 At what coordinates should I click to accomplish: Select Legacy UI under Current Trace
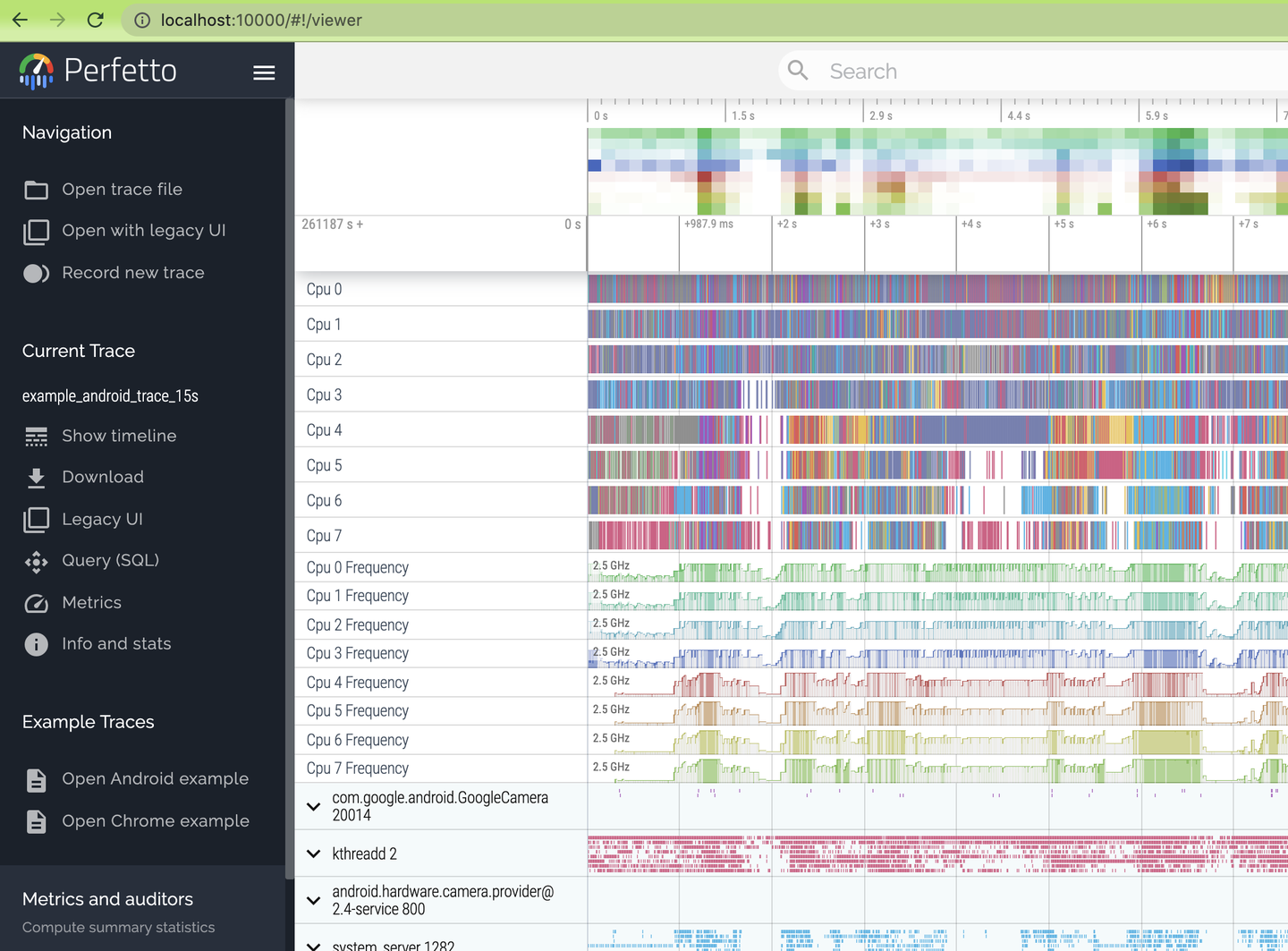pos(102,519)
